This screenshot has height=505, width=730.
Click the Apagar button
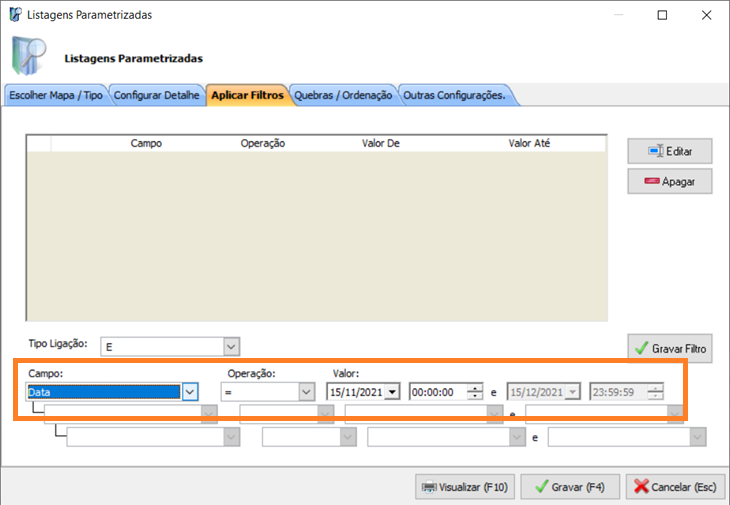669,181
